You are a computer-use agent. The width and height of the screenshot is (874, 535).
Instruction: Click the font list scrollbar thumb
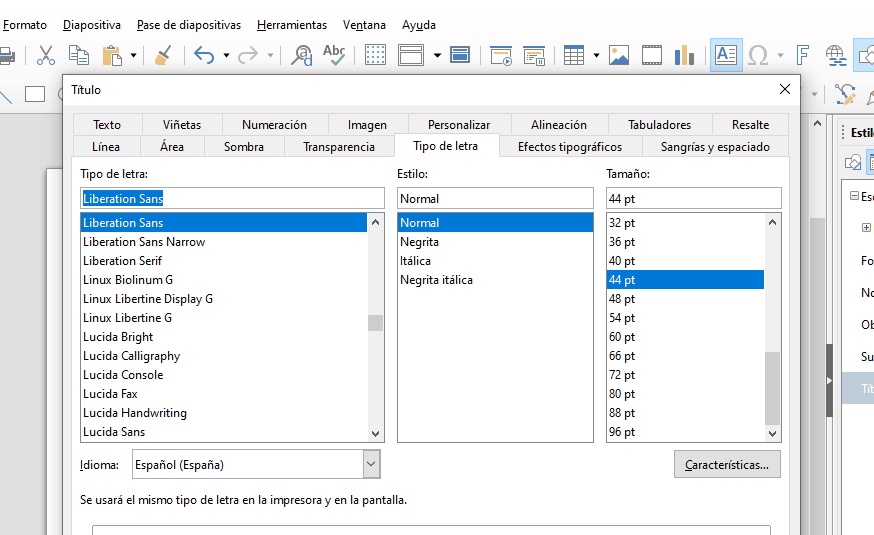coord(375,323)
